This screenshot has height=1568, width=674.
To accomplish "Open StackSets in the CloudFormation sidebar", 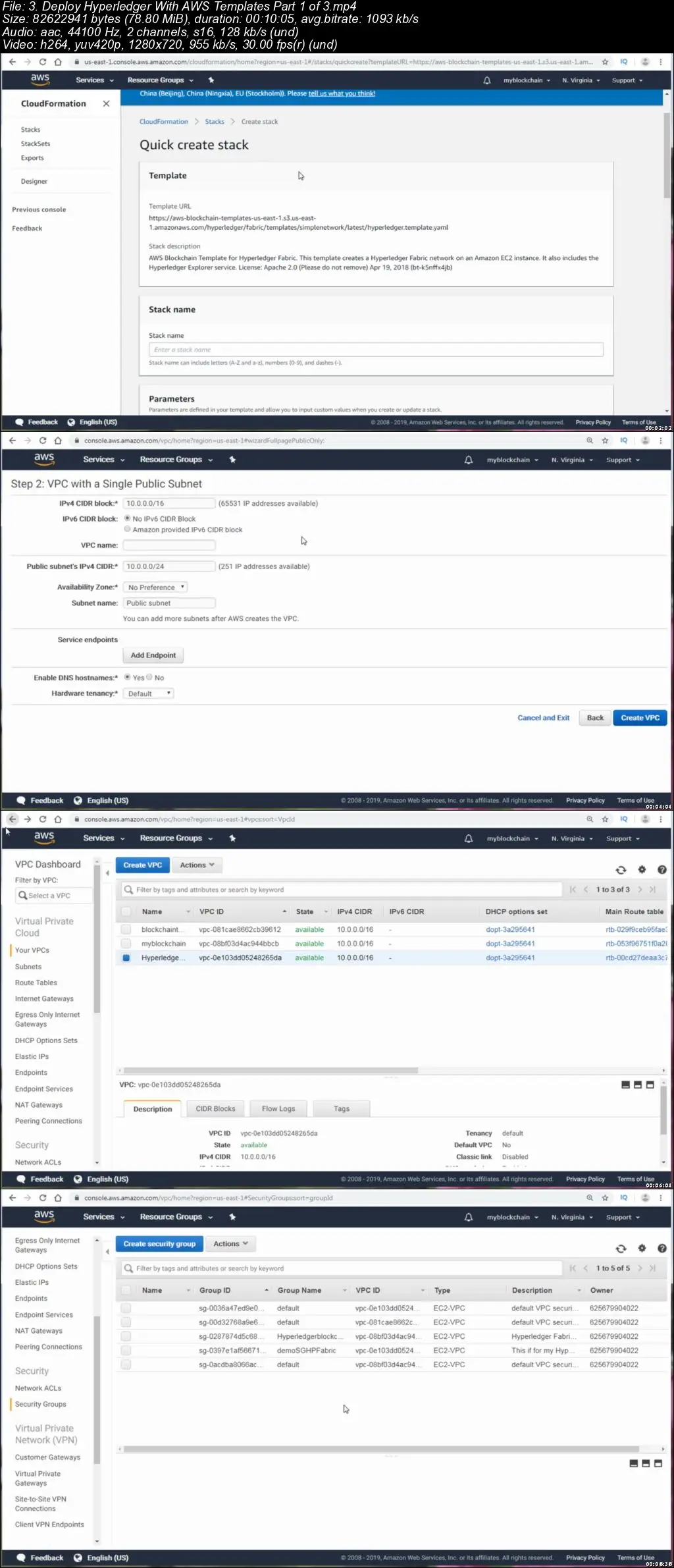I will [36, 144].
